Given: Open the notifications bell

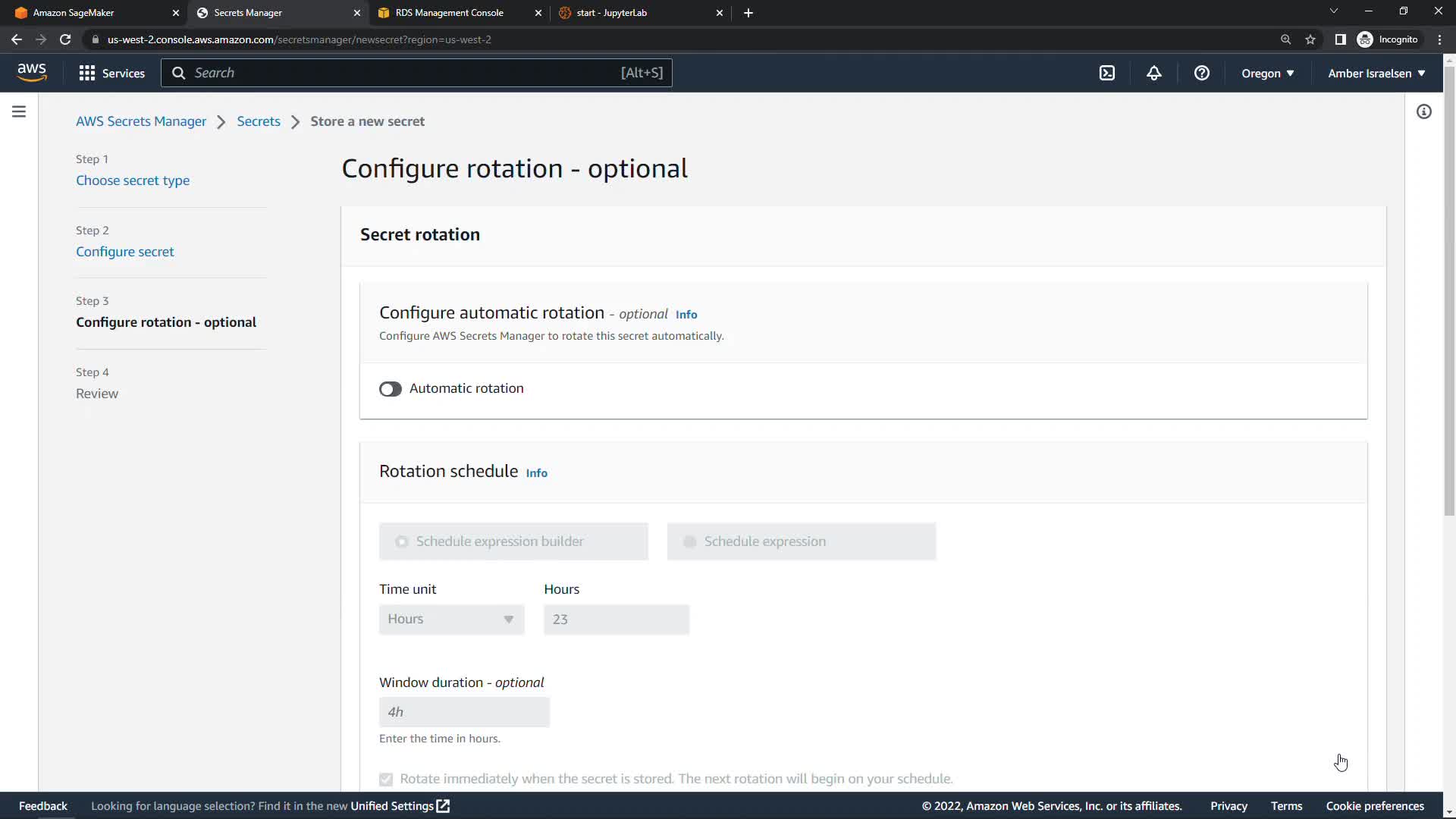Looking at the screenshot, I should click(1153, 73).
